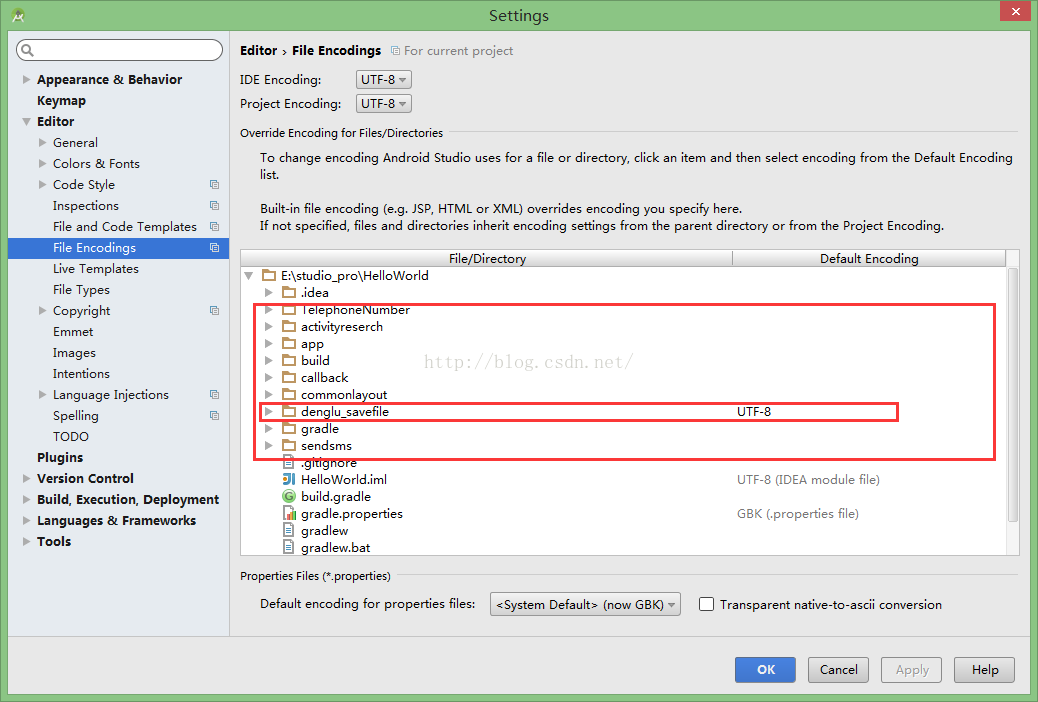Open the Plugins settings page

60,458
